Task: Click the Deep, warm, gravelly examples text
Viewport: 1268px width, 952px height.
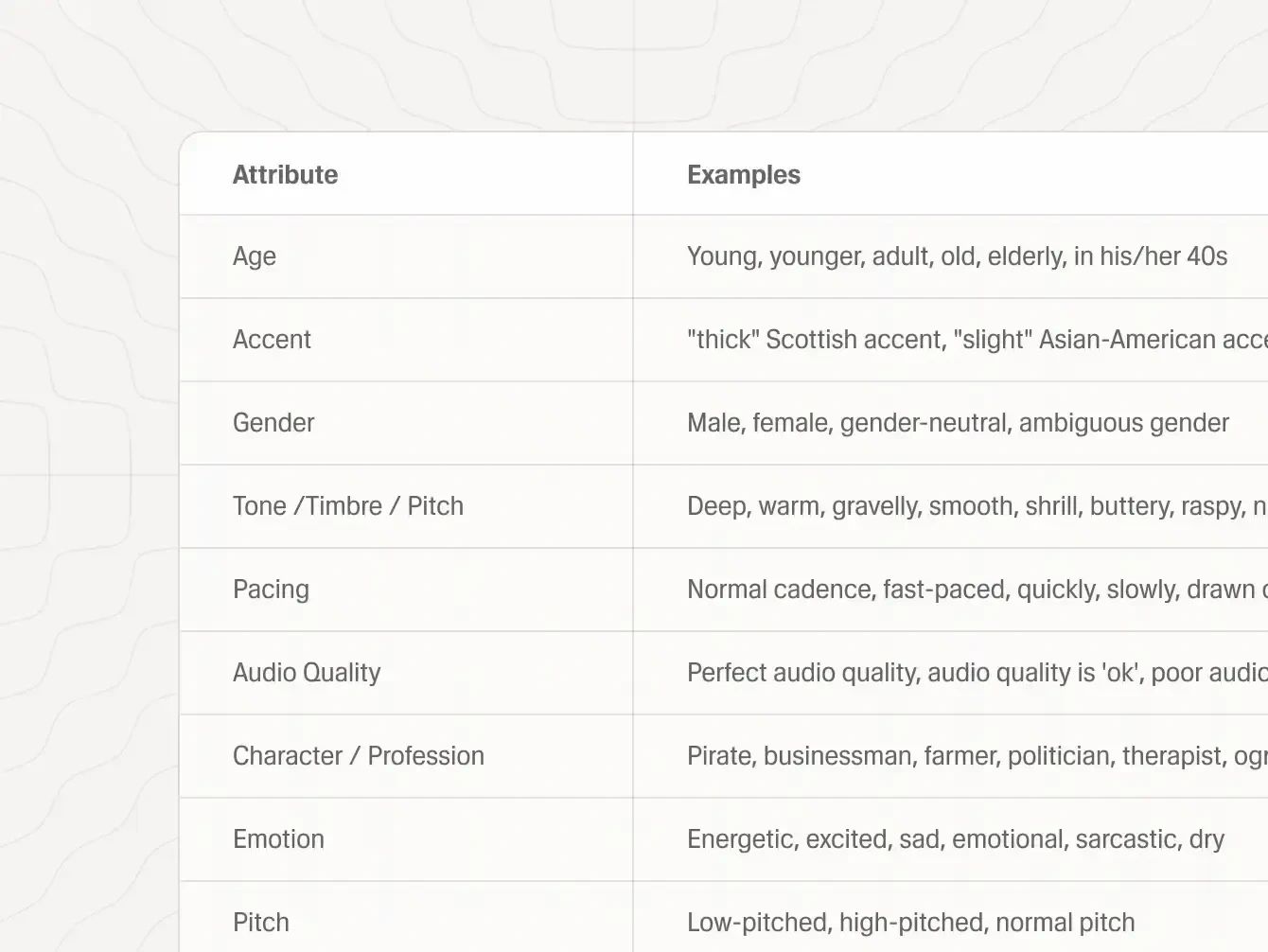Action: click(x=975, y=506)
